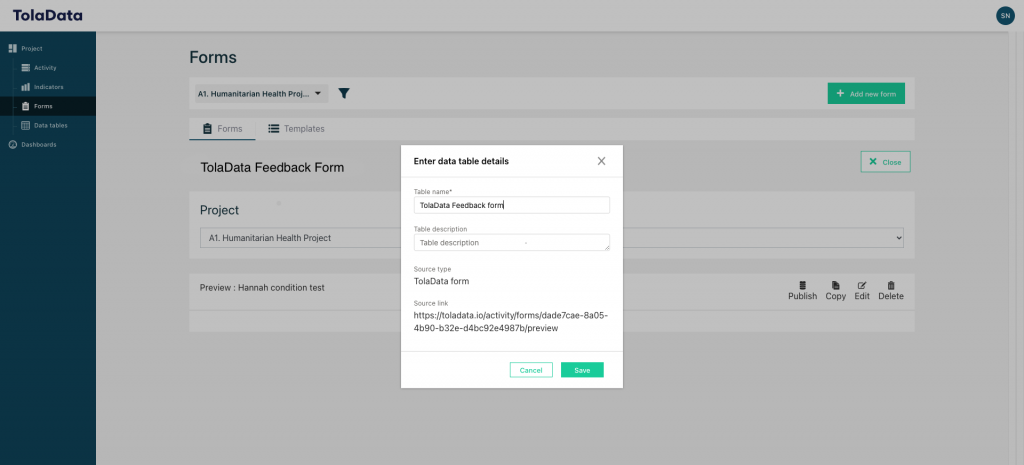Click the green Close button
Screen dimensions: 1024x465
coord(885,162)
